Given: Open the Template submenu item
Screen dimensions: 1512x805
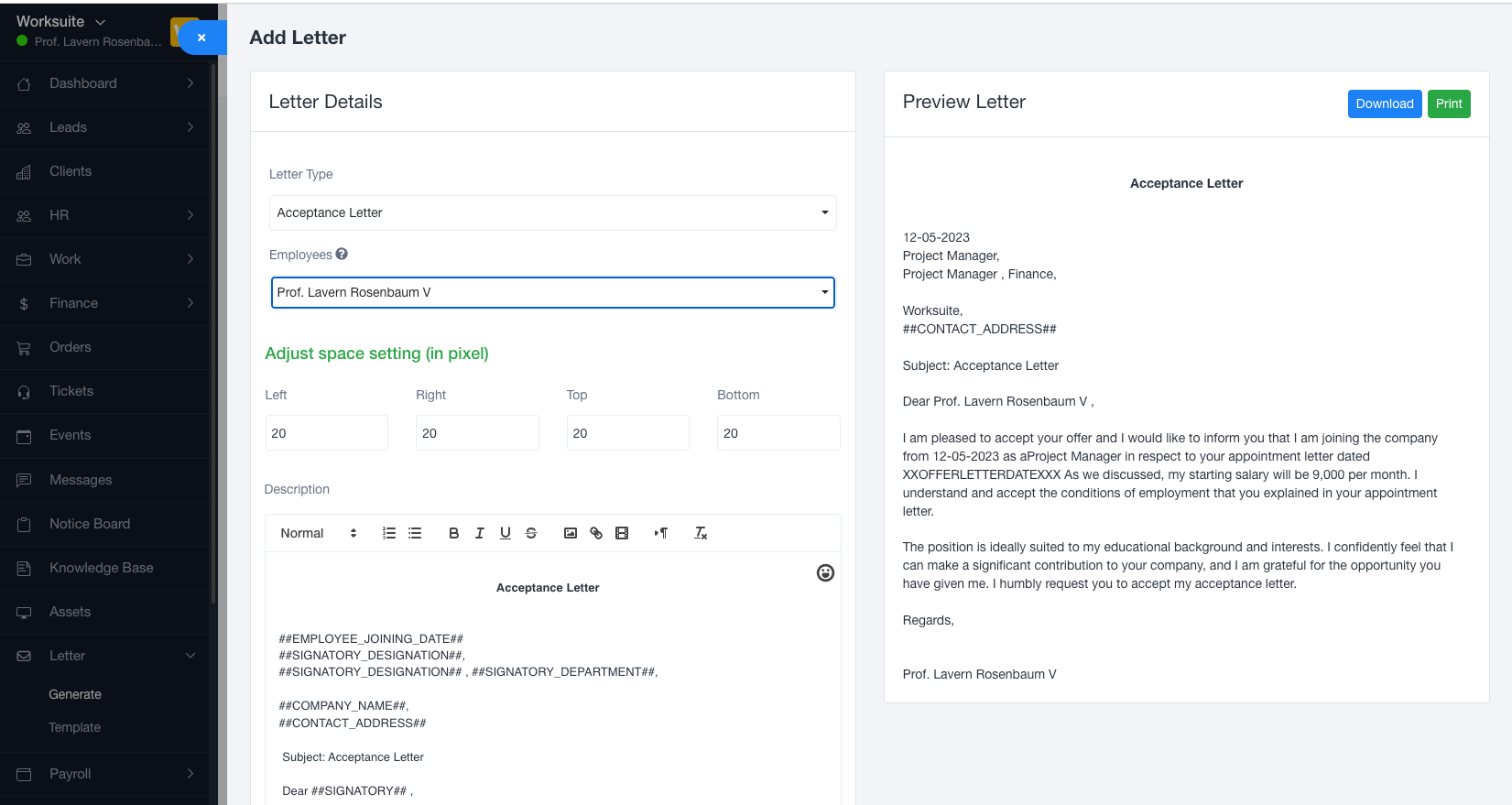Looking at the screenshot, I should coord(75,727).
